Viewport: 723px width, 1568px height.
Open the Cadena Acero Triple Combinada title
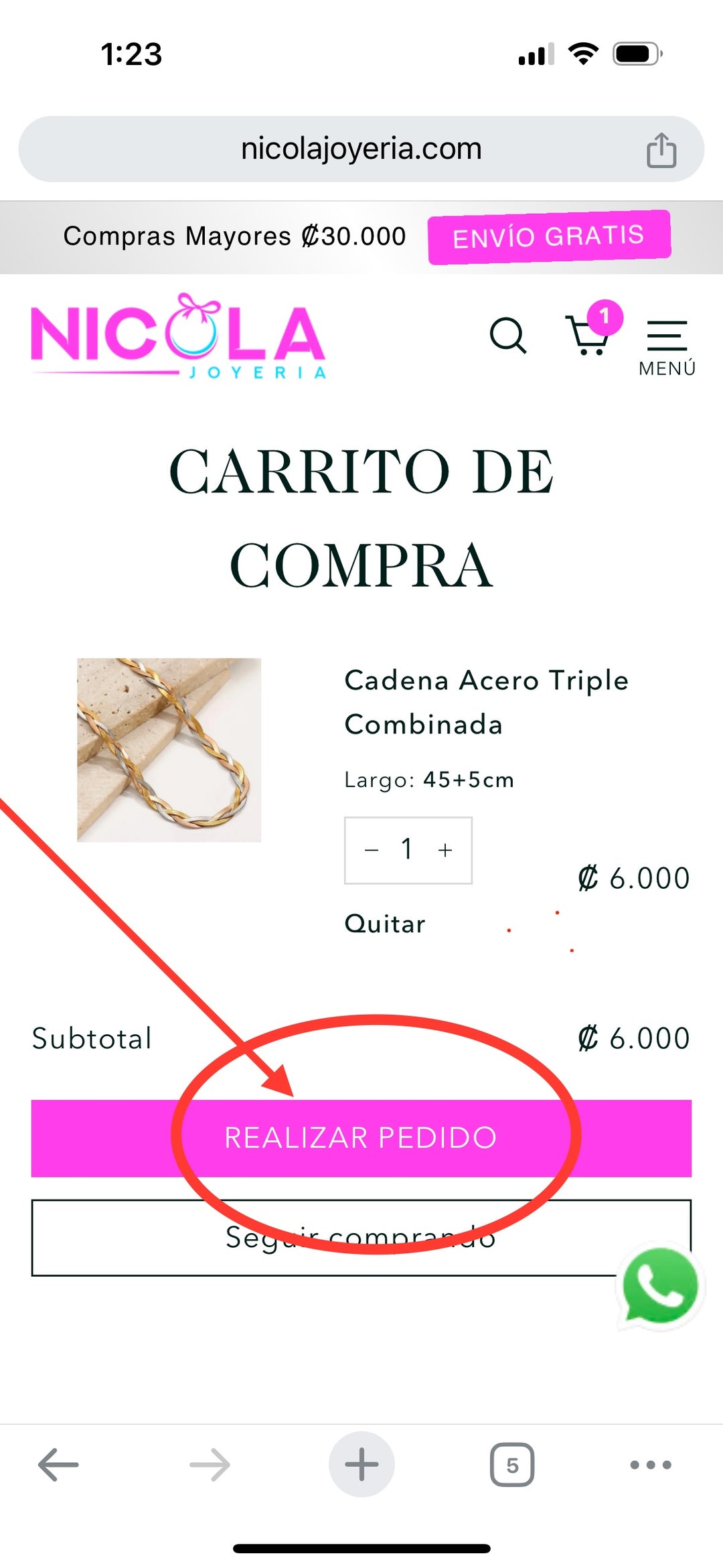[x=487, y=702]
